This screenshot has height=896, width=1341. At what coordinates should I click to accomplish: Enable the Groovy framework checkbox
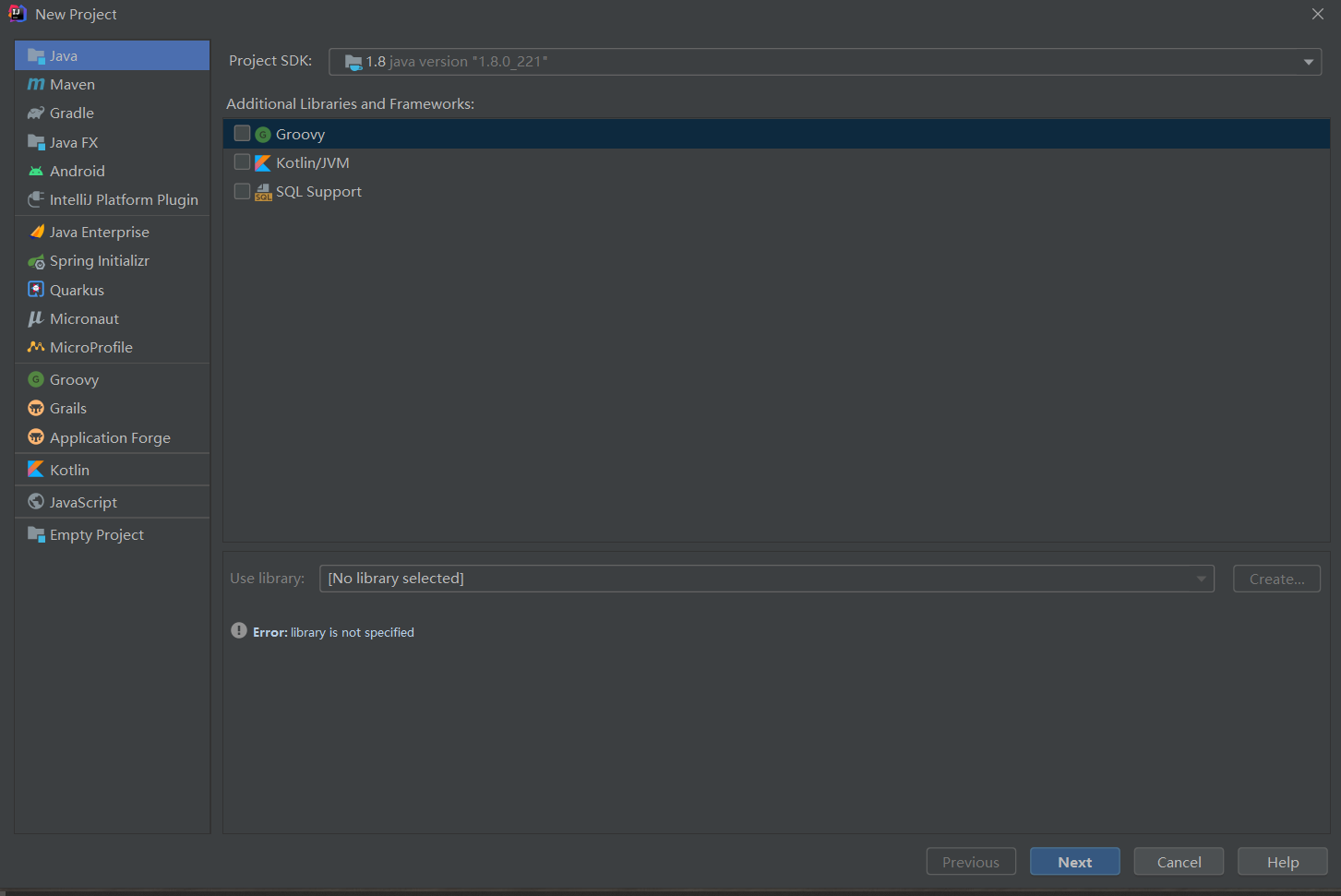242,134
